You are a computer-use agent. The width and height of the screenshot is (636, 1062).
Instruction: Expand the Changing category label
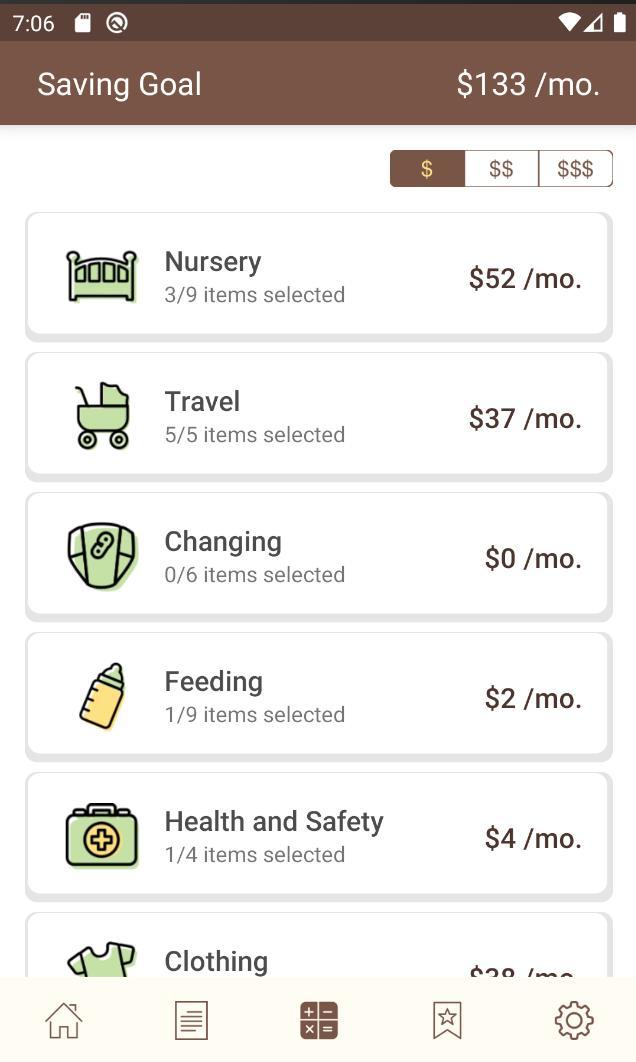point(223,542)
